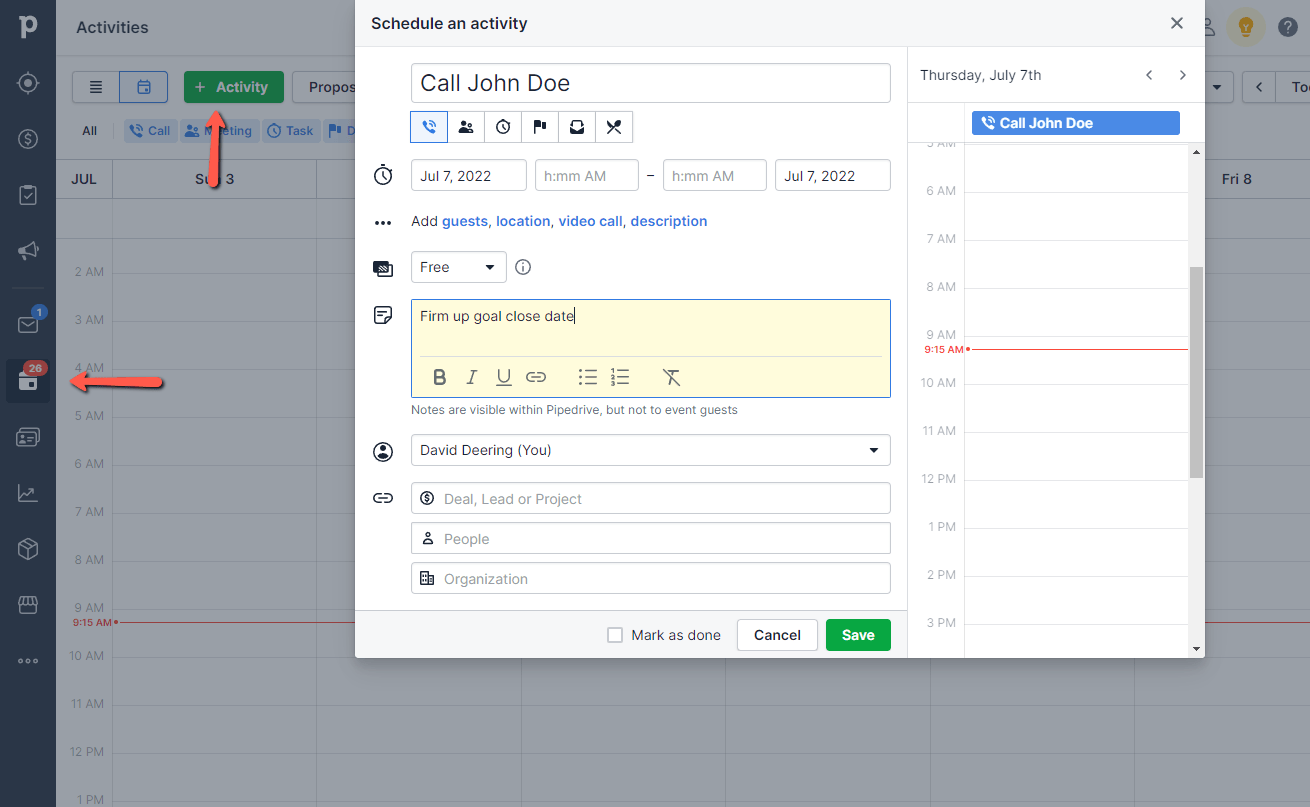Filter activities by Task
This screenshot has height=807, width=1310.
click(291, 130)
